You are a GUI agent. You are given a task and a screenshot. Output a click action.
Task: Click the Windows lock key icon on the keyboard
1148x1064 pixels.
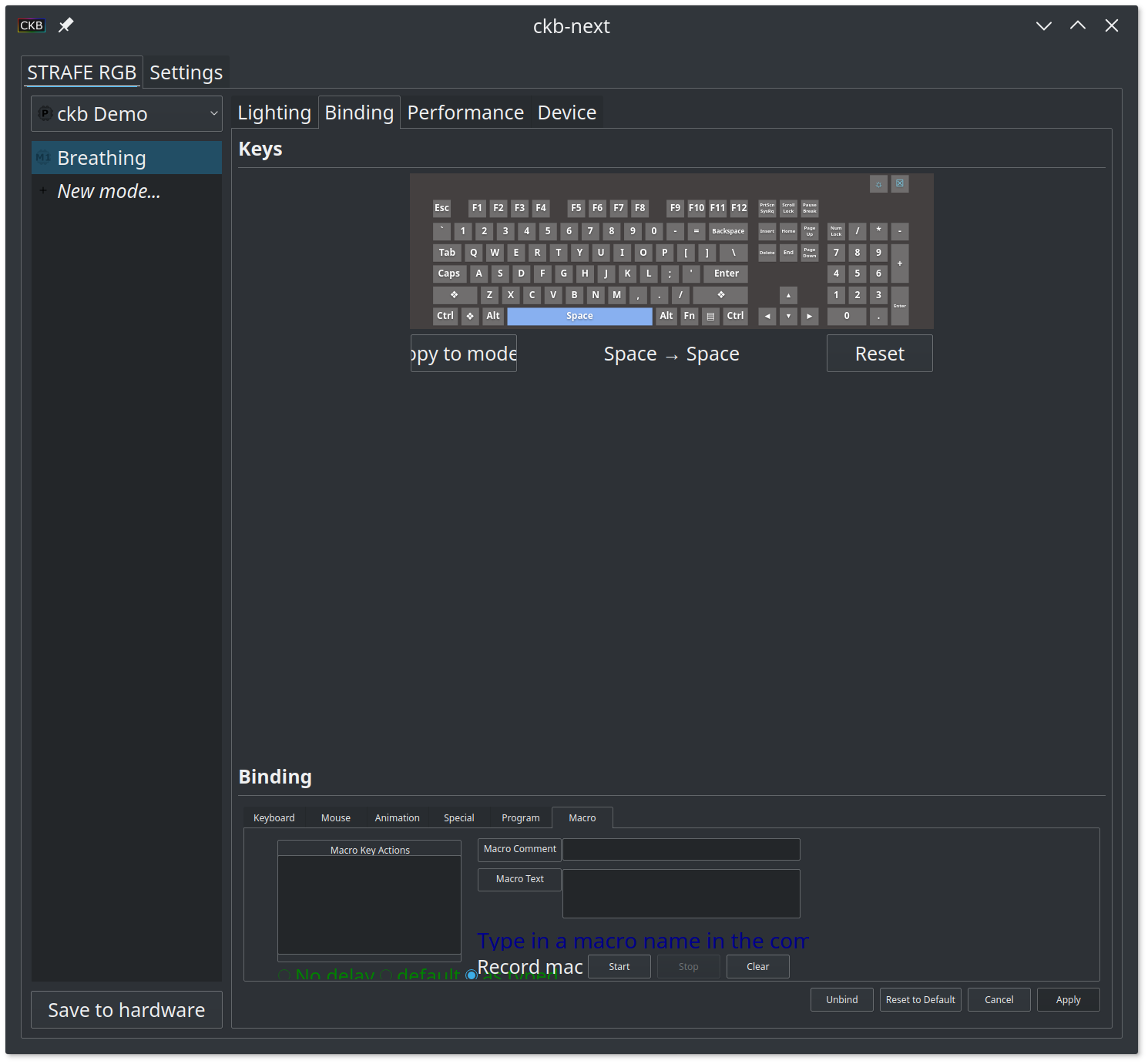pyautogui.click(x=900, y=183)
